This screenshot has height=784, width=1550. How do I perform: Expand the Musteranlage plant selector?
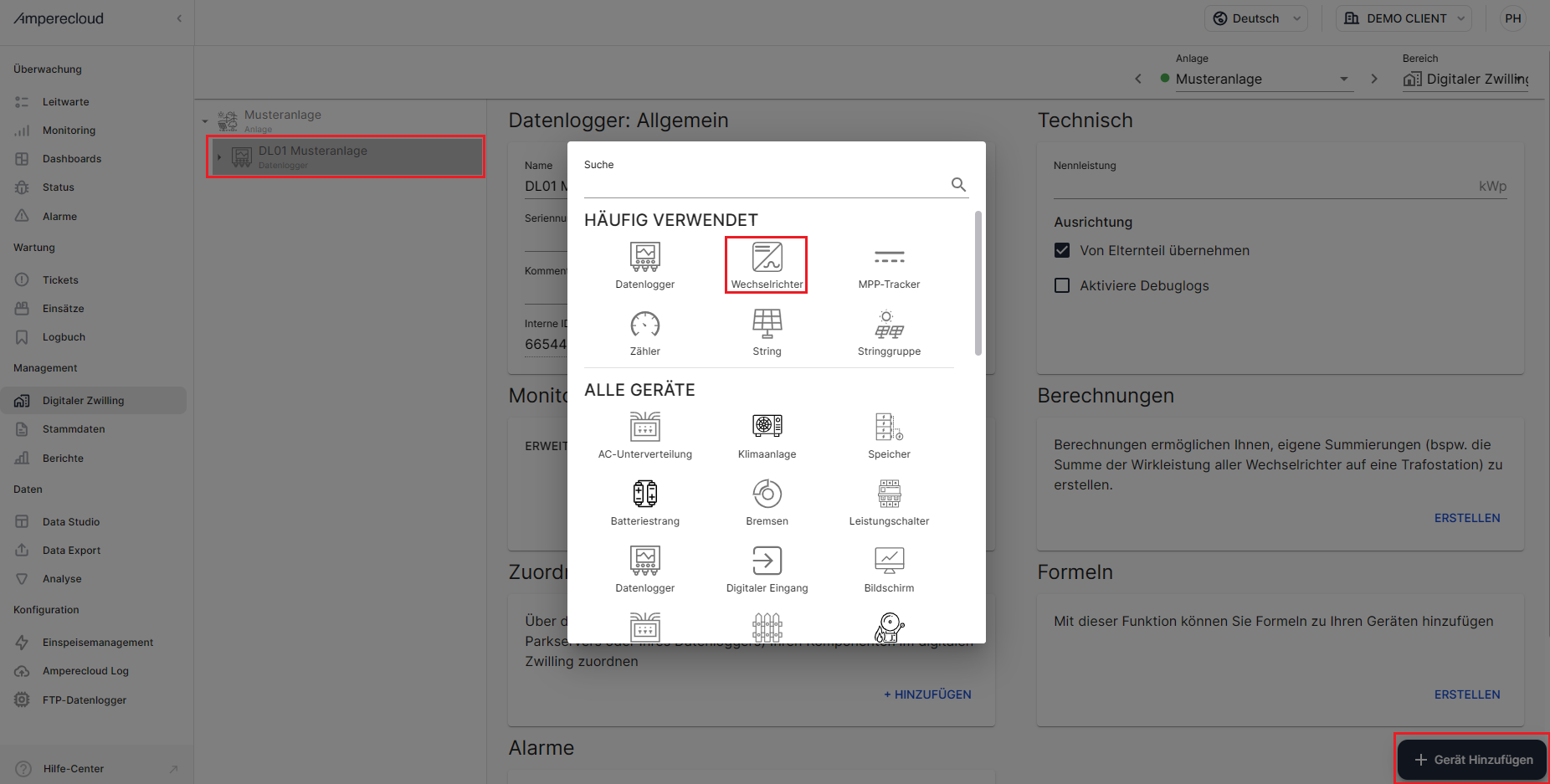(1343, 79)
